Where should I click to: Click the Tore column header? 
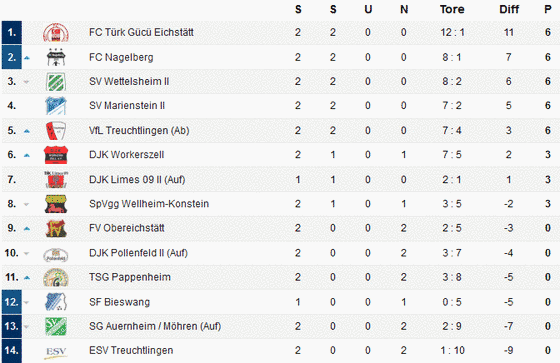click(x=452, y=9)
